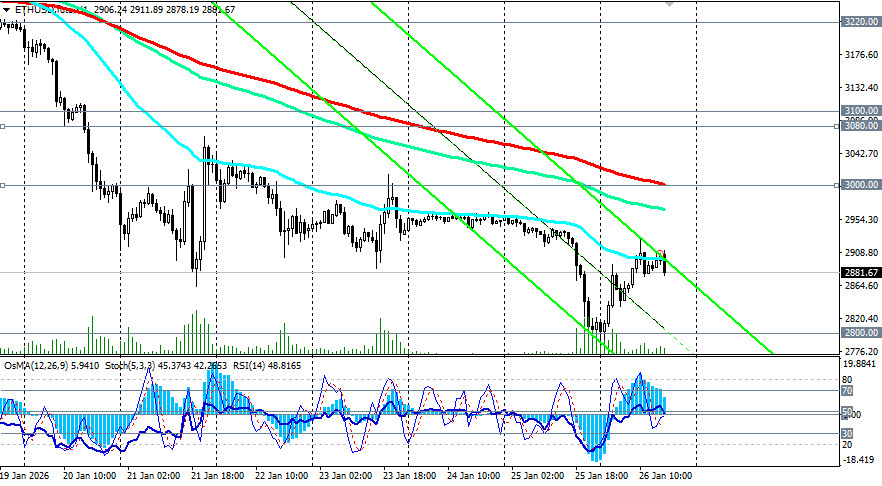This screenshot has height=486, width=882.
Task: Click the current price 2881.67 label
Action: tap(860, 272)
